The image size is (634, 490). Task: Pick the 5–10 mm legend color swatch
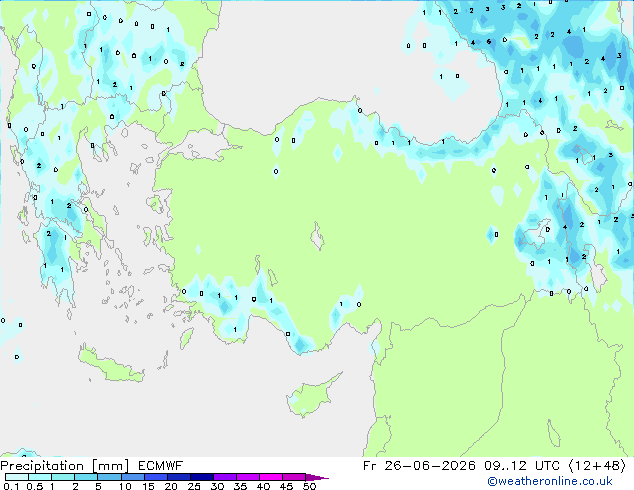point(109,477)
